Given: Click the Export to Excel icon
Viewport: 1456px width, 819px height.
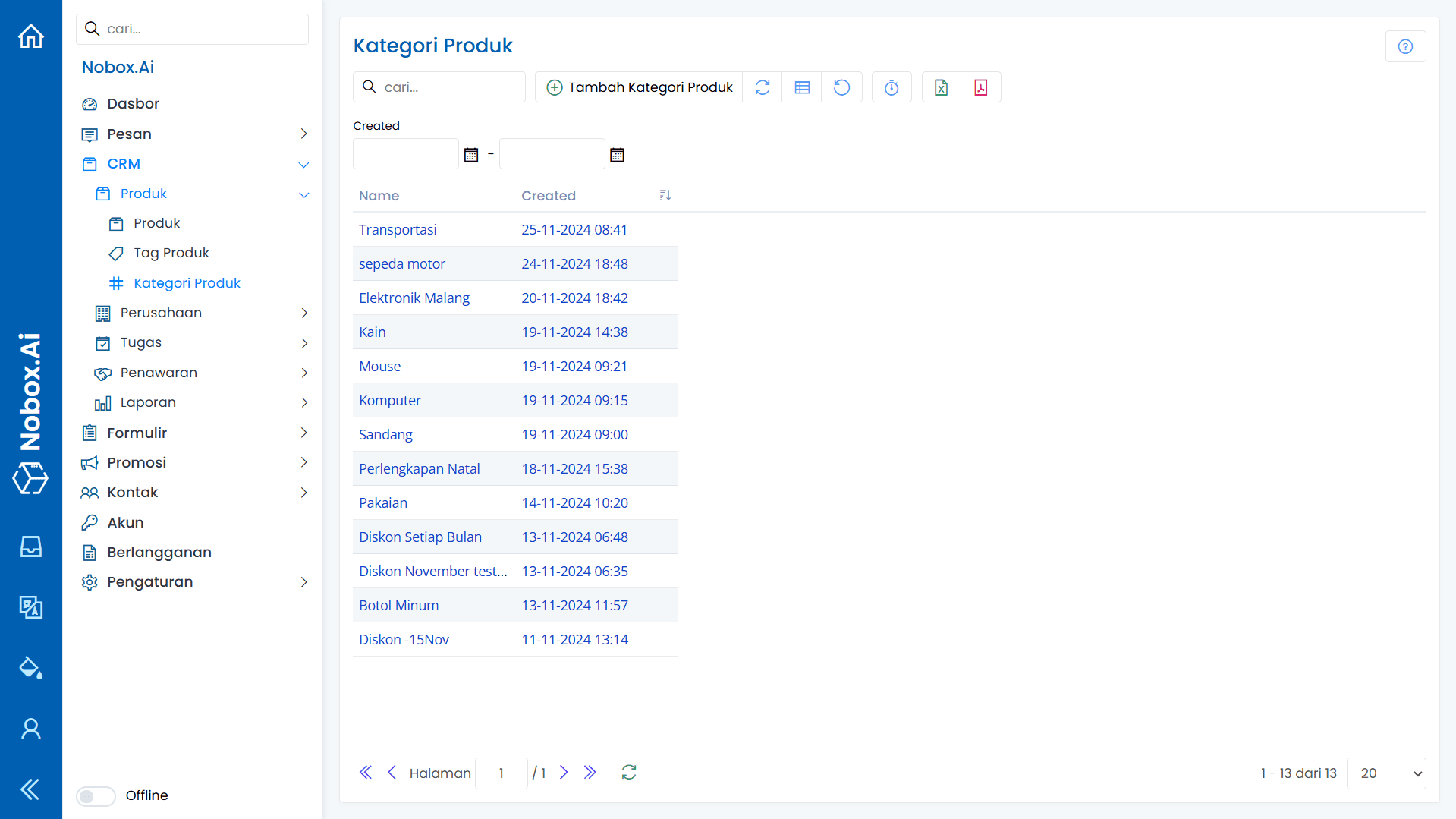Looking at the screenshot, I should click(941, 87).
